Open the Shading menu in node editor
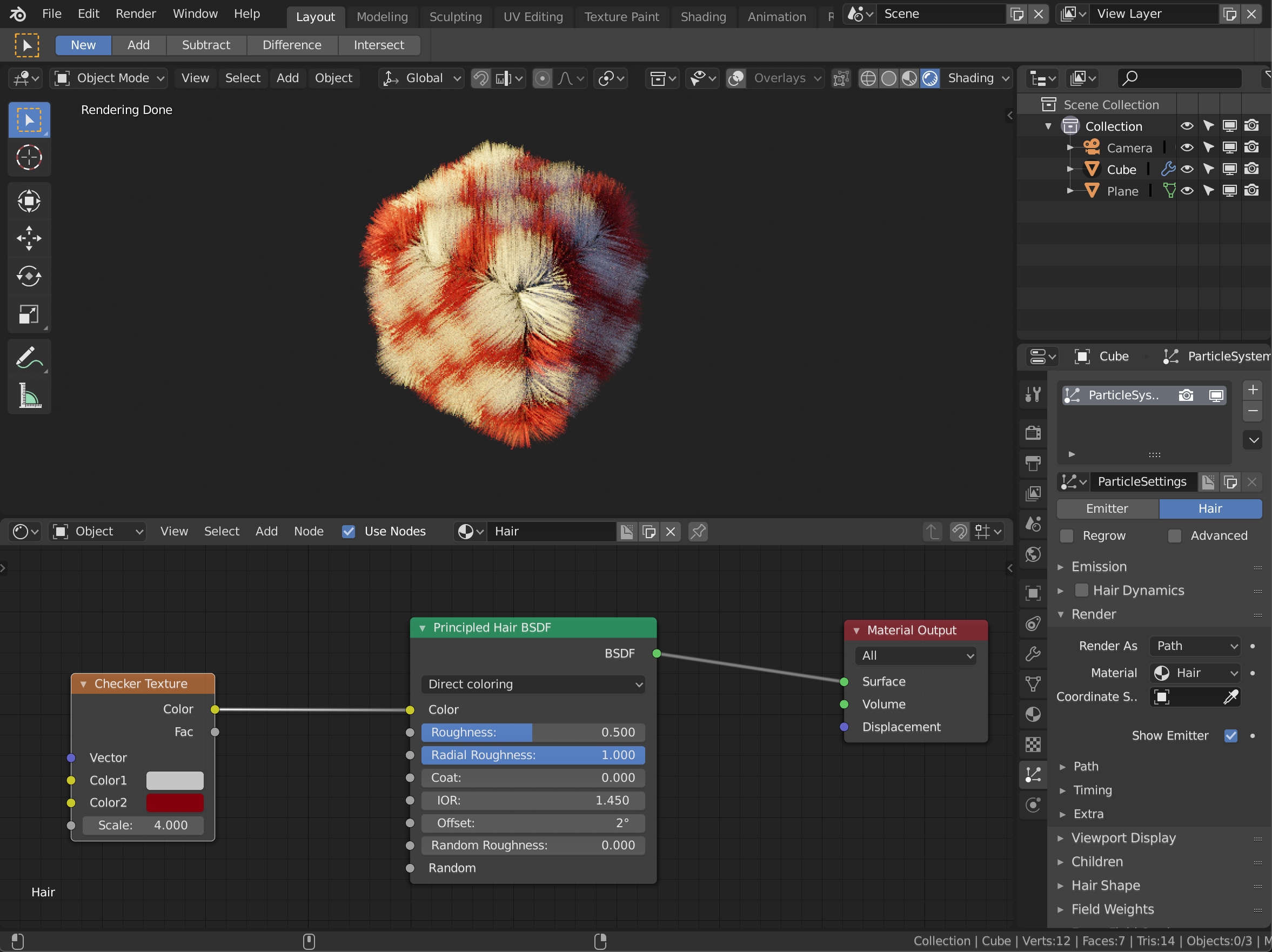1272x952 pixels. click(x=978, y=78)
